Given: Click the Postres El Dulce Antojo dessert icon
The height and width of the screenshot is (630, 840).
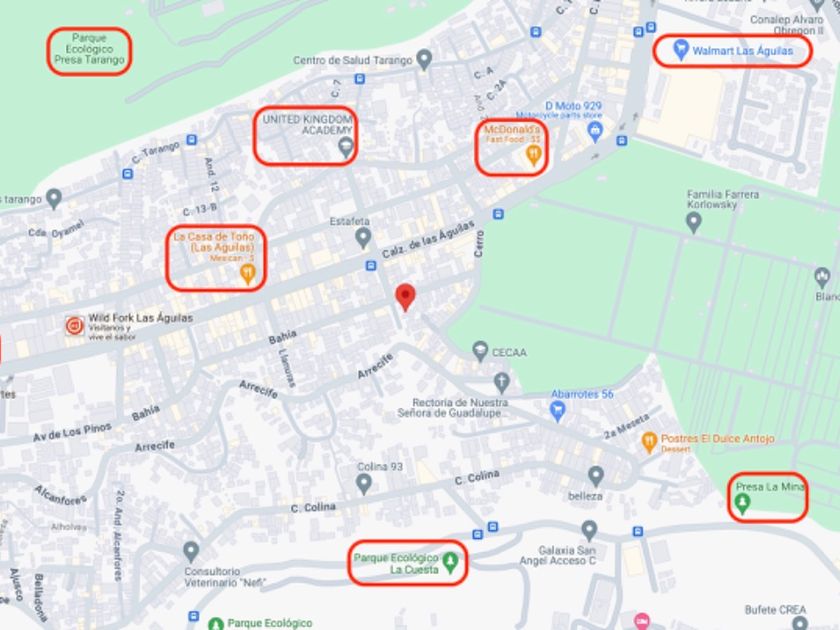Looking at the screenshot, I should pyautogui.click(x=649, y=442).
